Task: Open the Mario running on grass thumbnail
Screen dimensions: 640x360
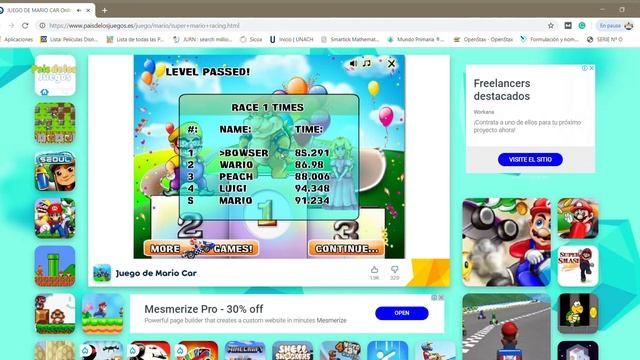Action: [102, 313]
